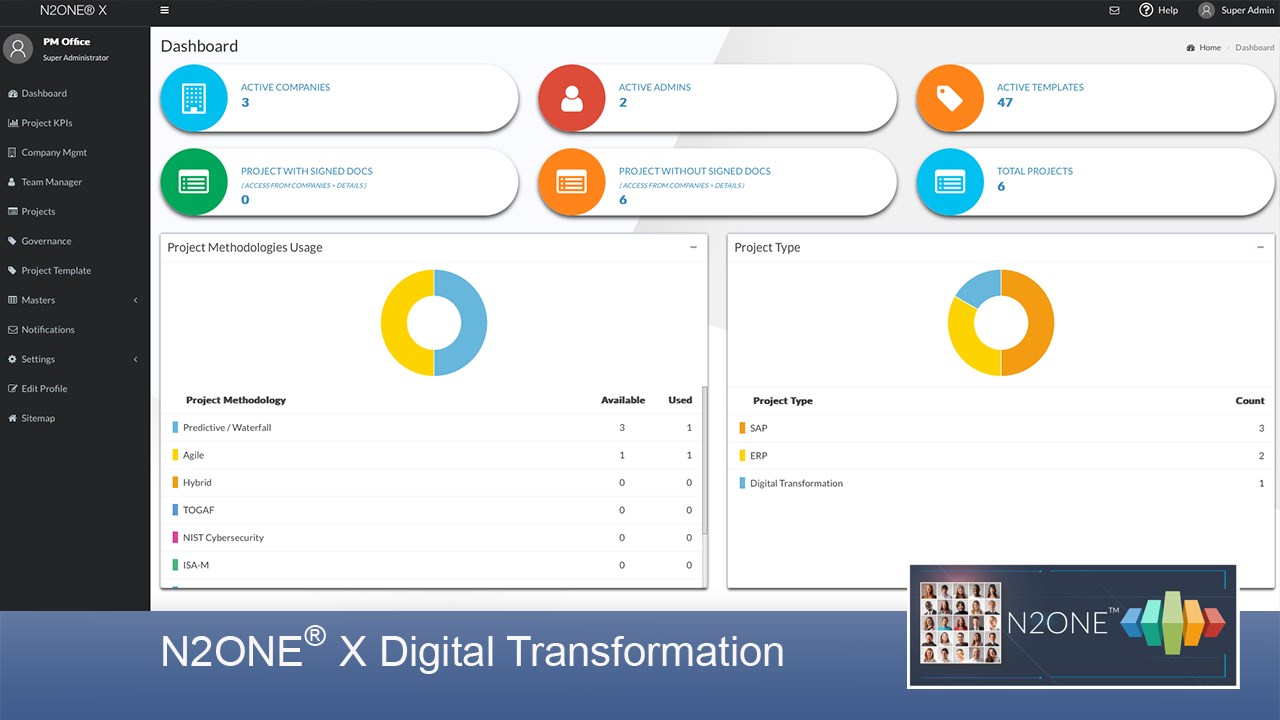Collapse the Project Type panel

tap(1260, 247)
